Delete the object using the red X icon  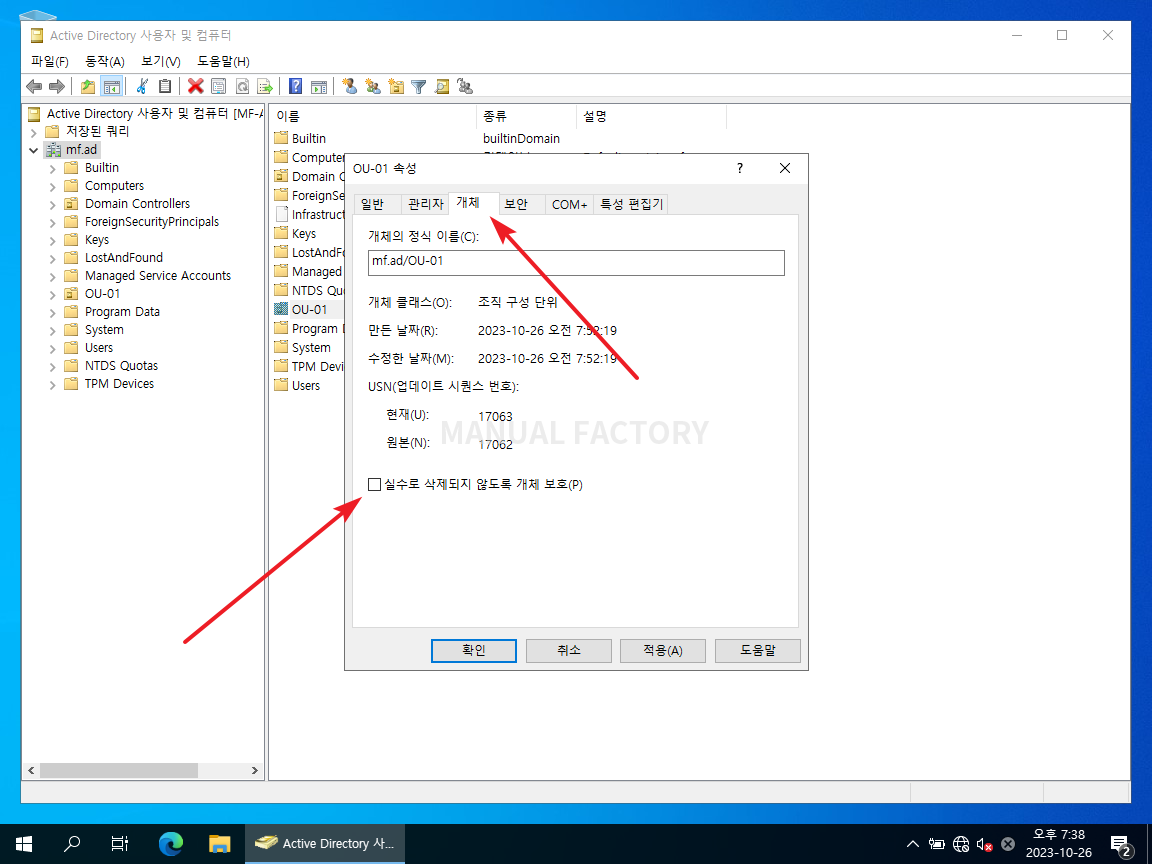[195, 87]
